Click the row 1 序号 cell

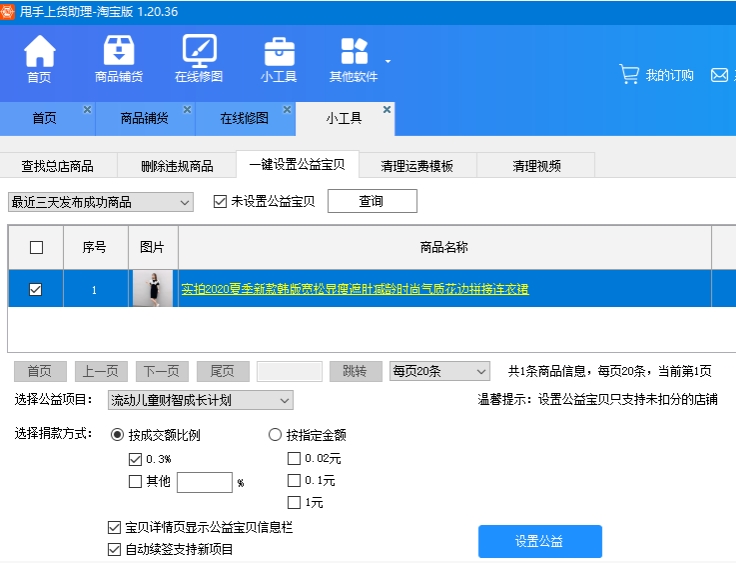click(95, 289)
